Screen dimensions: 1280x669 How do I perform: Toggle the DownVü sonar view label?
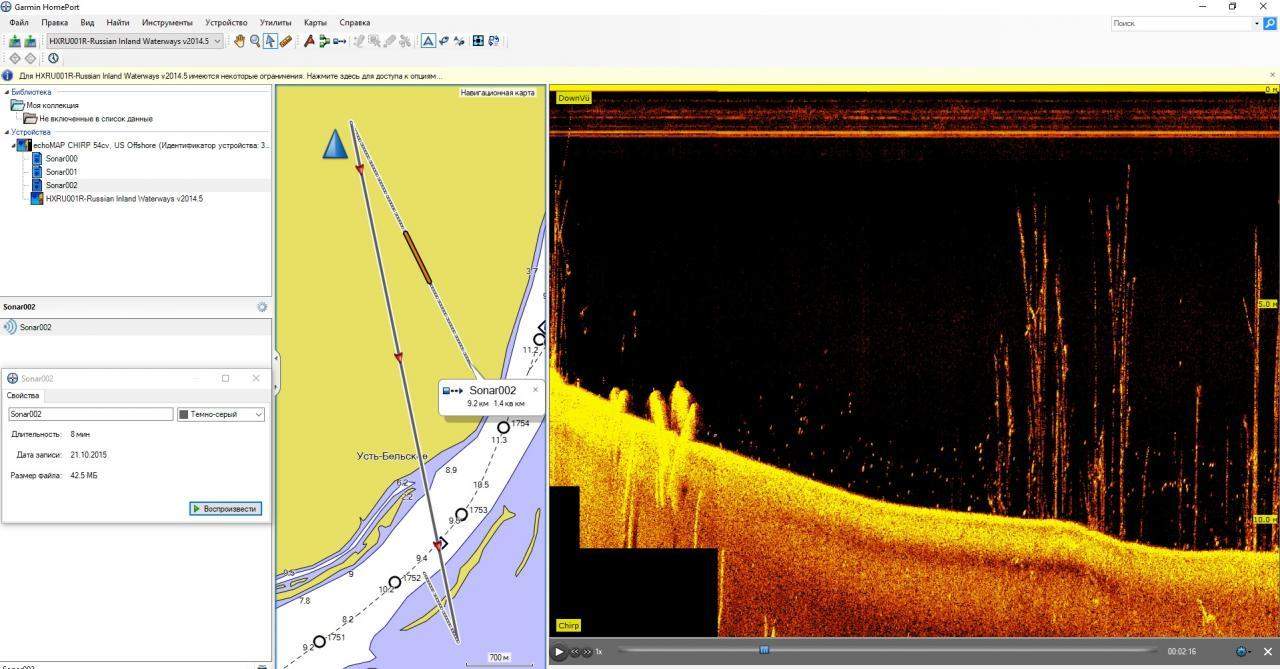(573, 98)
